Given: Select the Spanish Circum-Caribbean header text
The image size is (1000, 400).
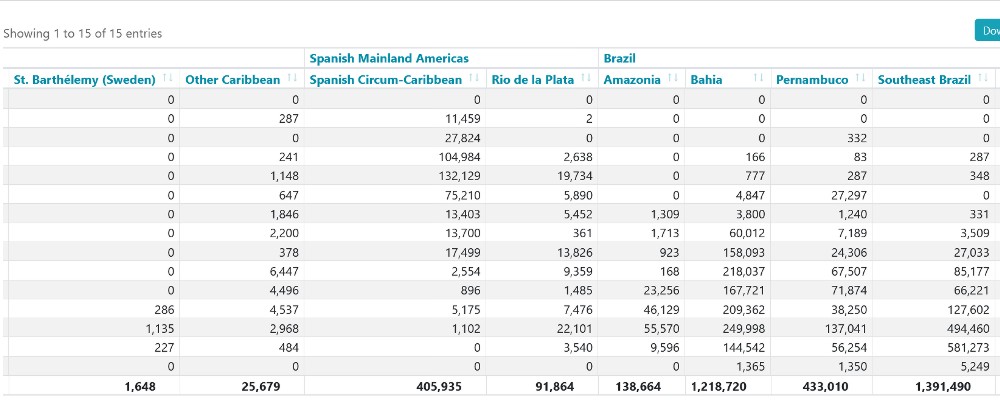Looking at the screenshot, I should pyautogui.click(x=386, y=79).
